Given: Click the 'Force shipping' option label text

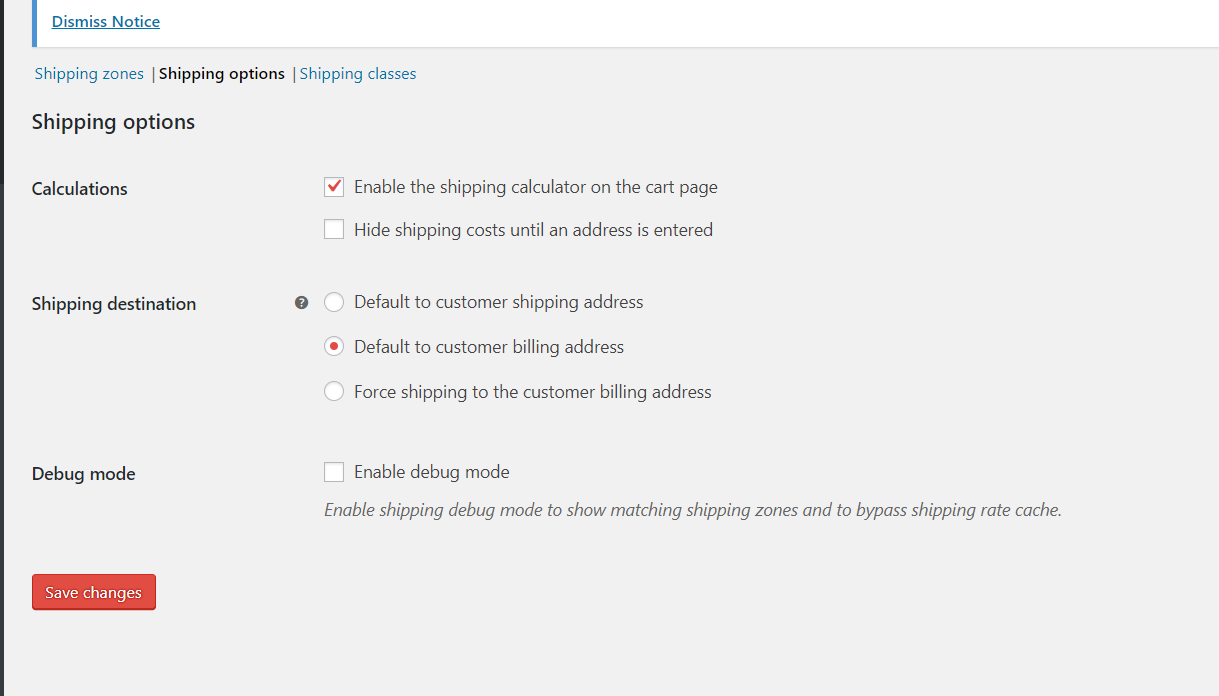Looking at the screenshot, I should pyautogui.click(x=532, y=392).
